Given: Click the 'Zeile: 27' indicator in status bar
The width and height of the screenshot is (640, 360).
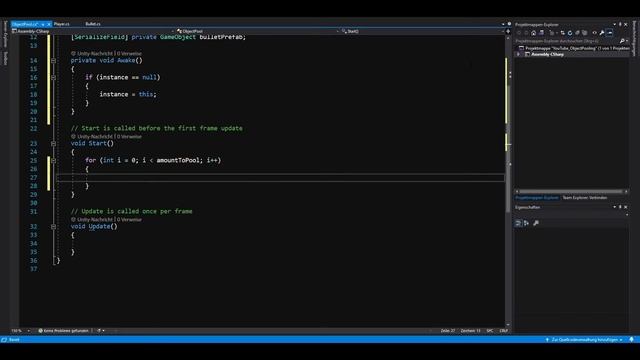Looking at the screenshot, I should (448, 331).
